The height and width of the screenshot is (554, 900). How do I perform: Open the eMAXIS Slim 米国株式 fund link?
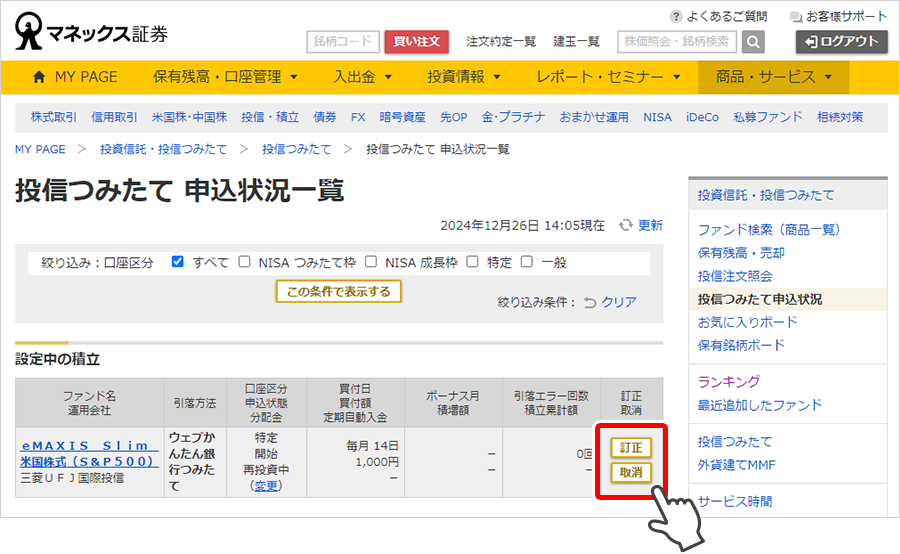coord(90,454)
